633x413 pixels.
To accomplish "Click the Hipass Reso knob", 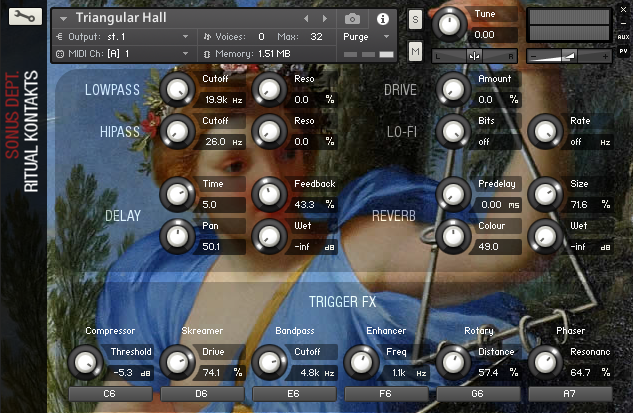I will pyautogui.click(x=269, y=132).
